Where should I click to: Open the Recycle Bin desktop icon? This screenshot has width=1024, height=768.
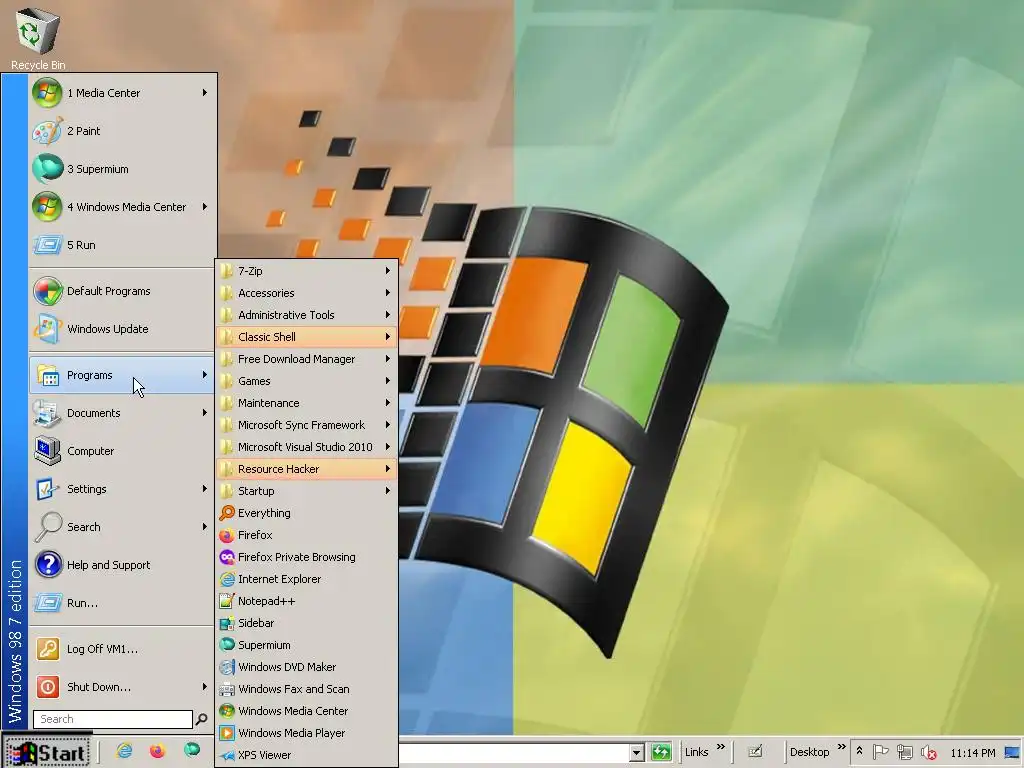(38, 38)
